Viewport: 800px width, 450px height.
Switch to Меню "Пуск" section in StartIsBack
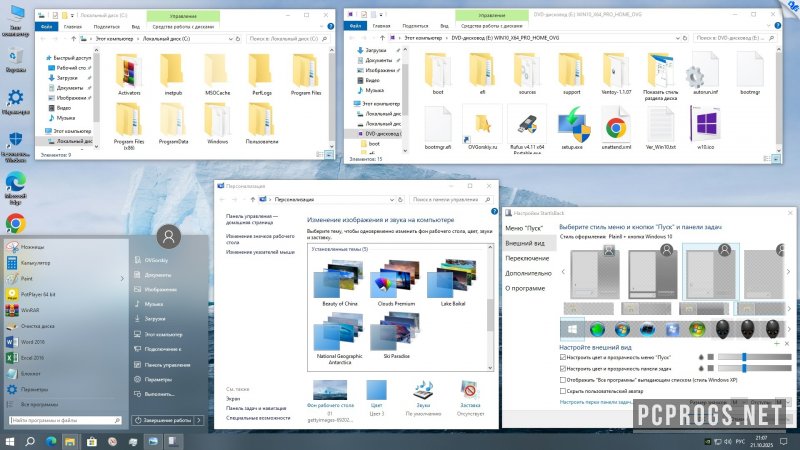click(524, 228)
